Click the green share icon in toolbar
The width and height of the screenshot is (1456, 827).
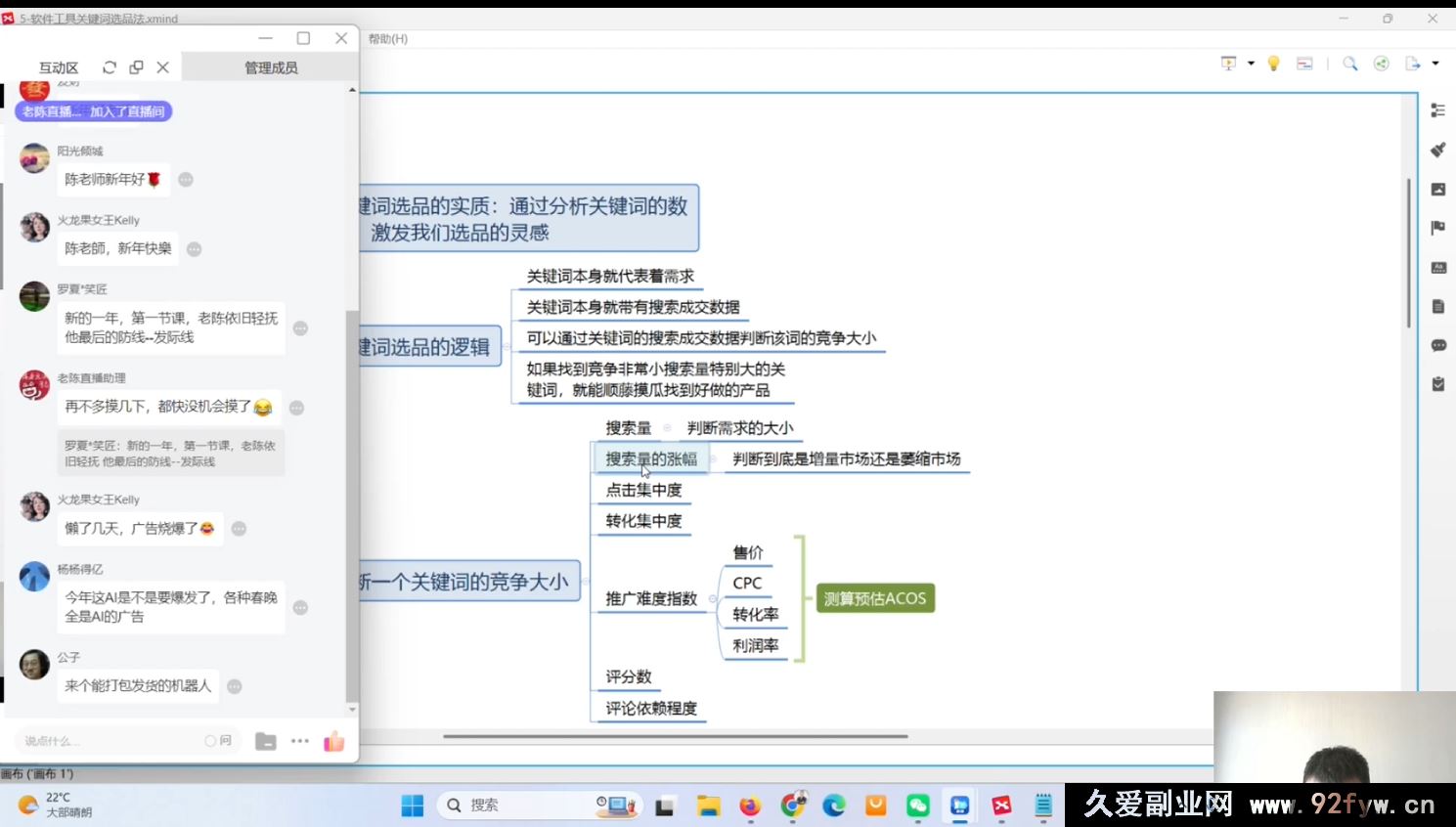pos(1381,64)
